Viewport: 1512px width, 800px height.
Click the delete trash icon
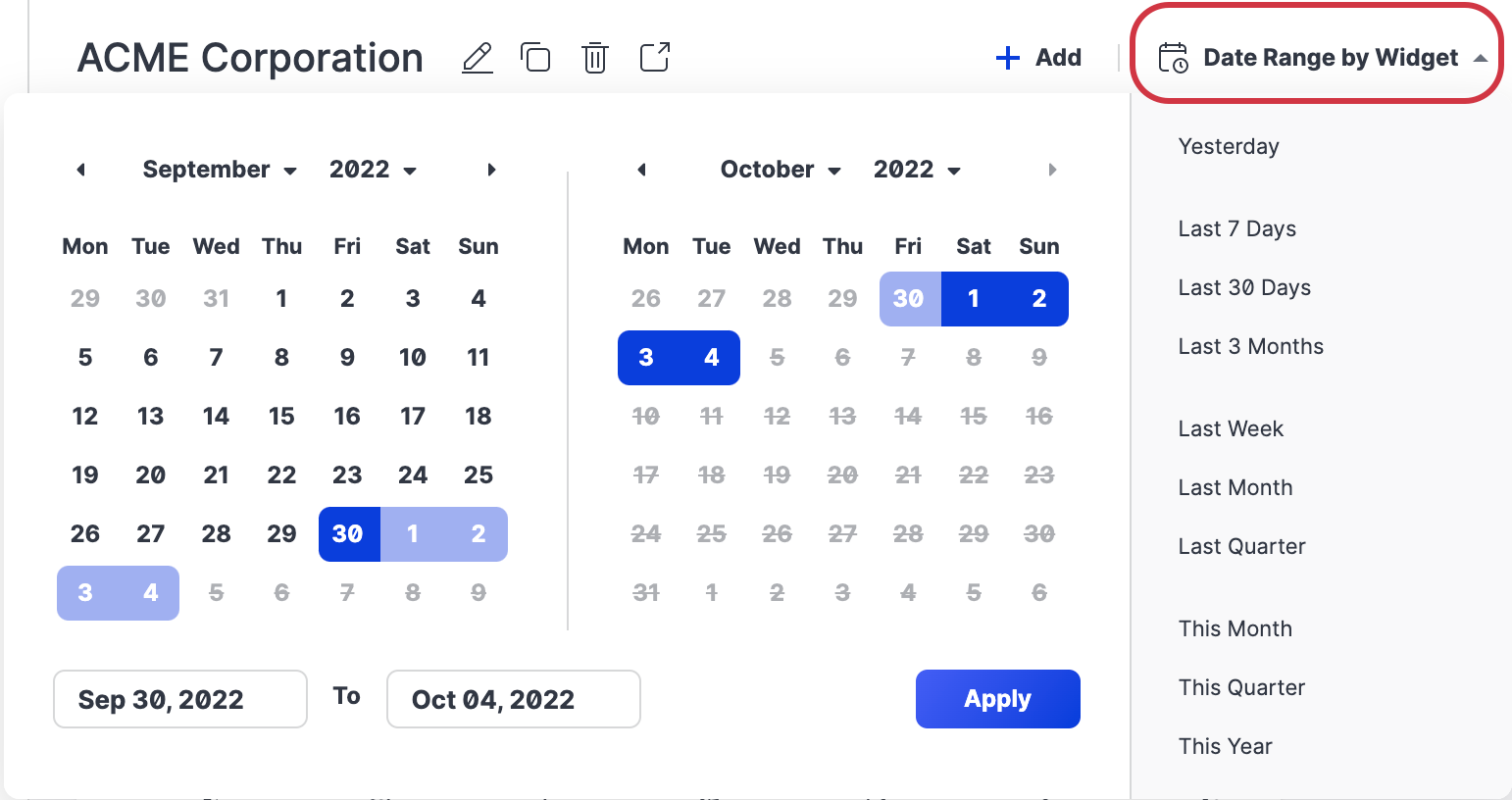point(595,58)
